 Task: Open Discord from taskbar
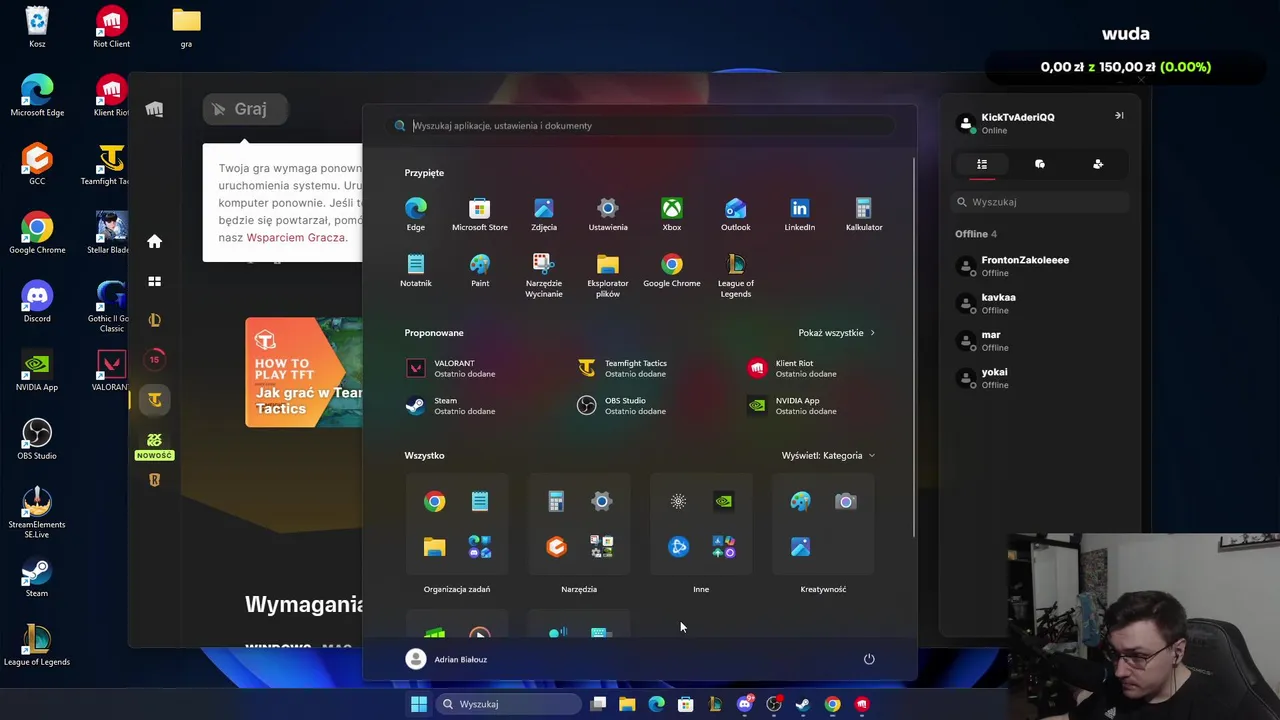tap(745, 704)
